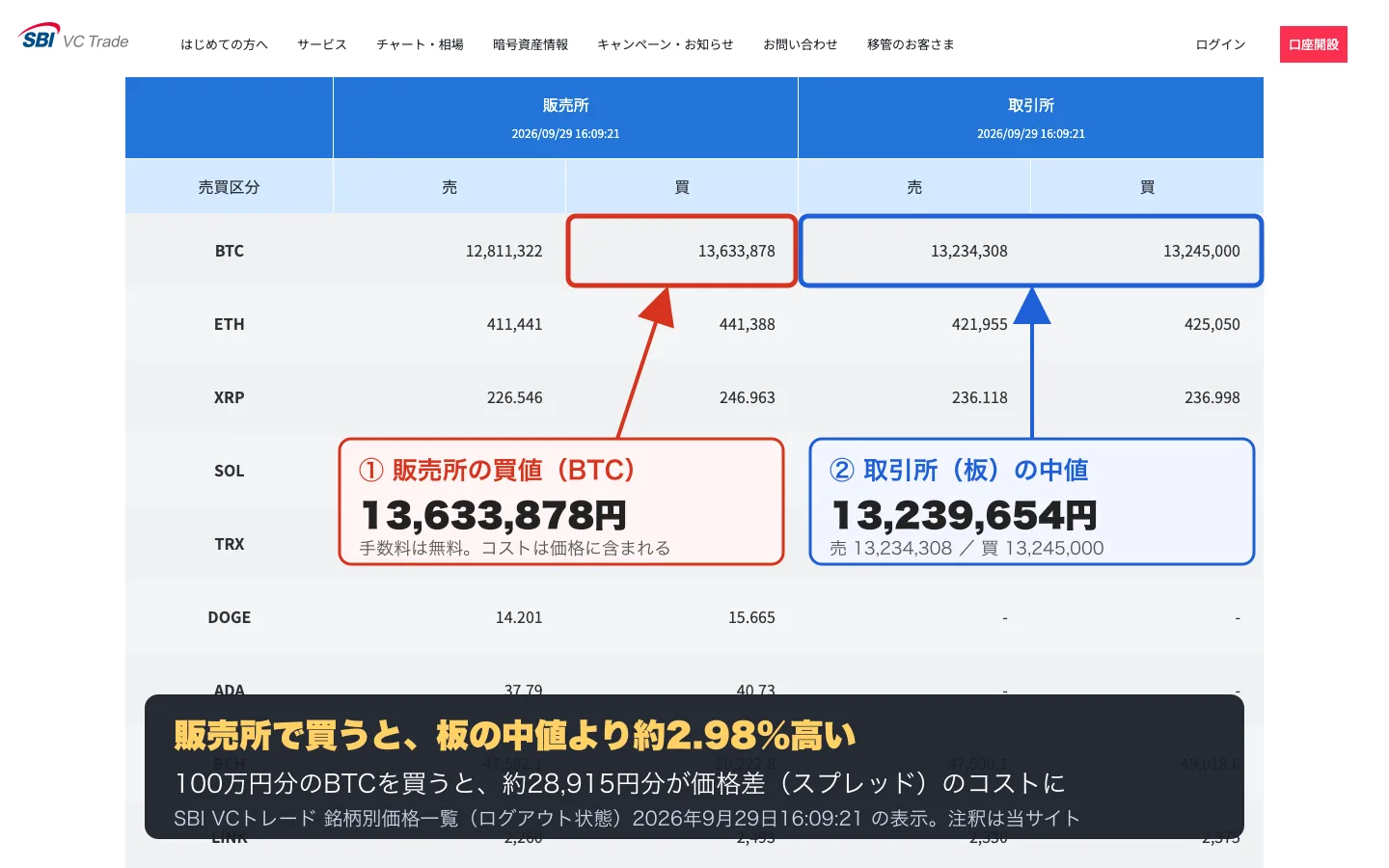Click the timestamp under the 取引所 header
Viewport: 1389px width, 868px height.
(1031, 134)
